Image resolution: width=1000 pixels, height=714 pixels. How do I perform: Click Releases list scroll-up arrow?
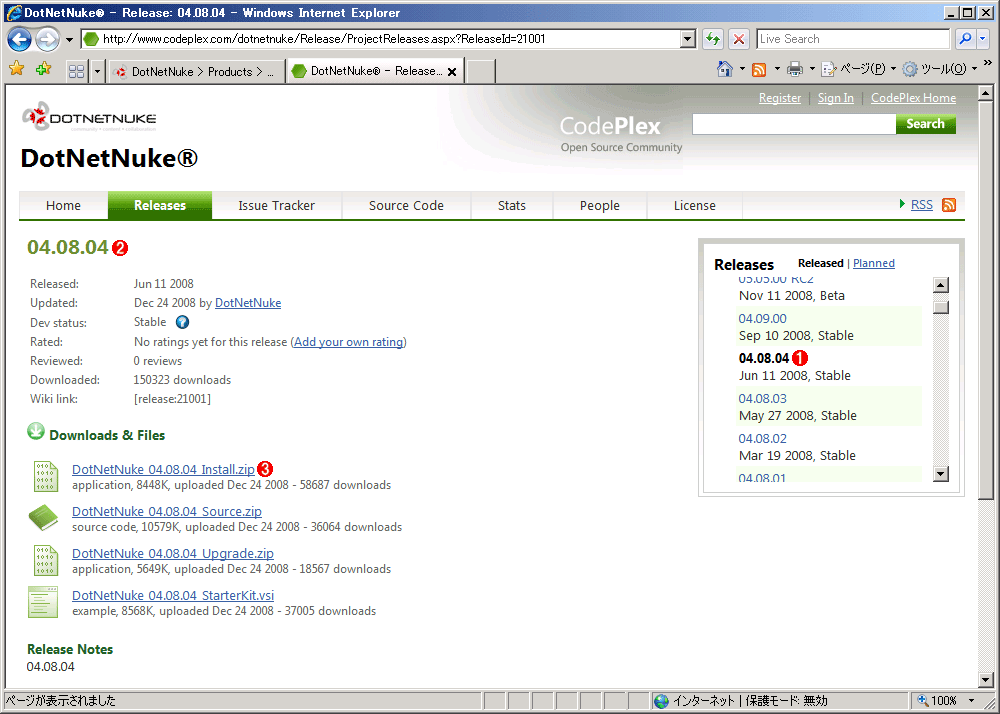click(941, 284)
